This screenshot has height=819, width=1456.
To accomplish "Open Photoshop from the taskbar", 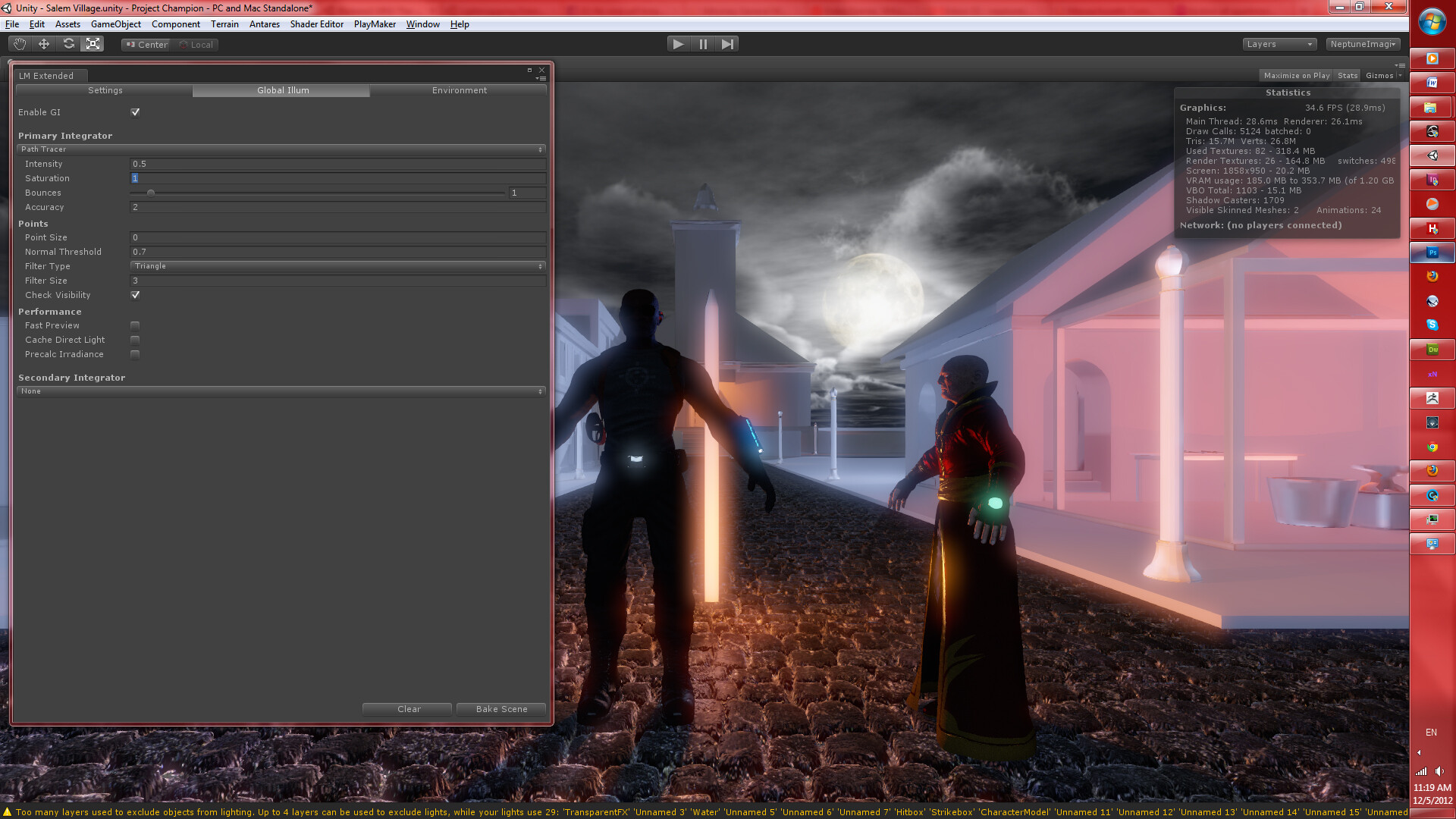I will (x=1432, y=253).
